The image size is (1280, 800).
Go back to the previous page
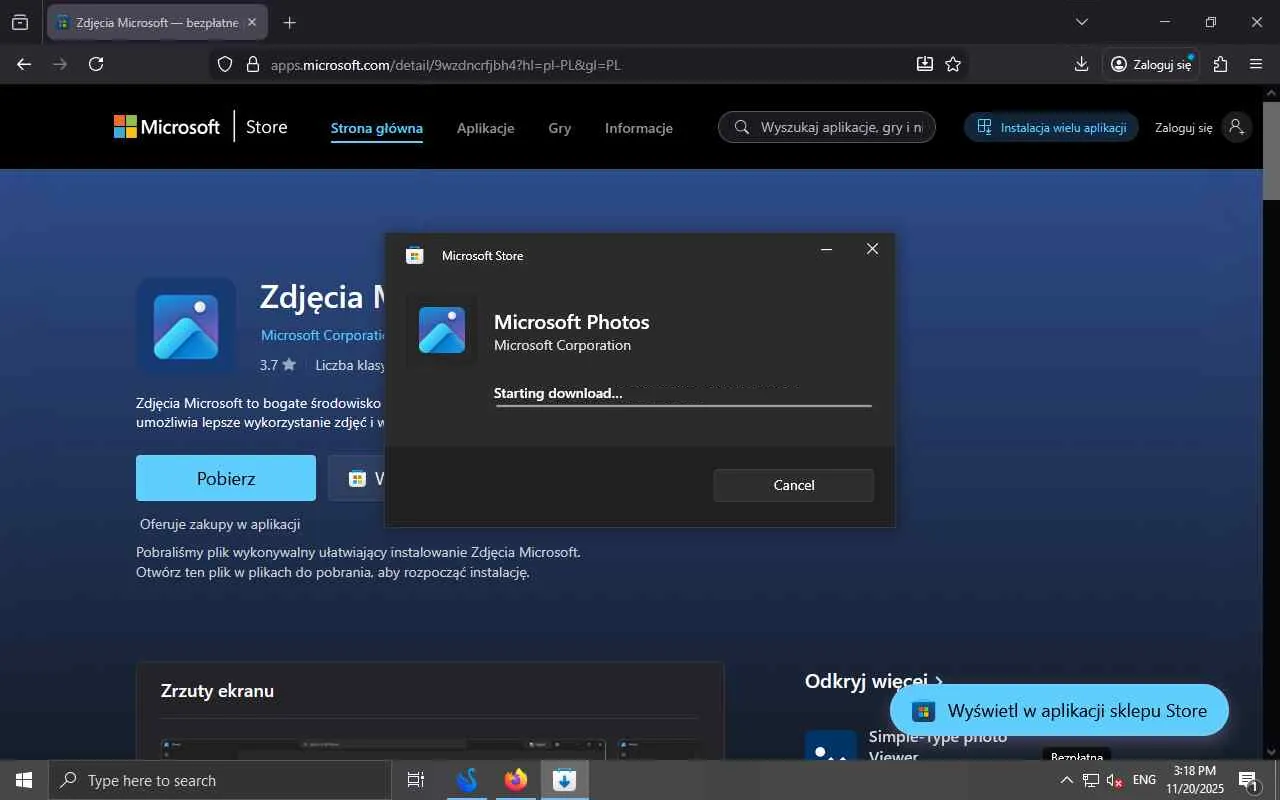(24, 64)
